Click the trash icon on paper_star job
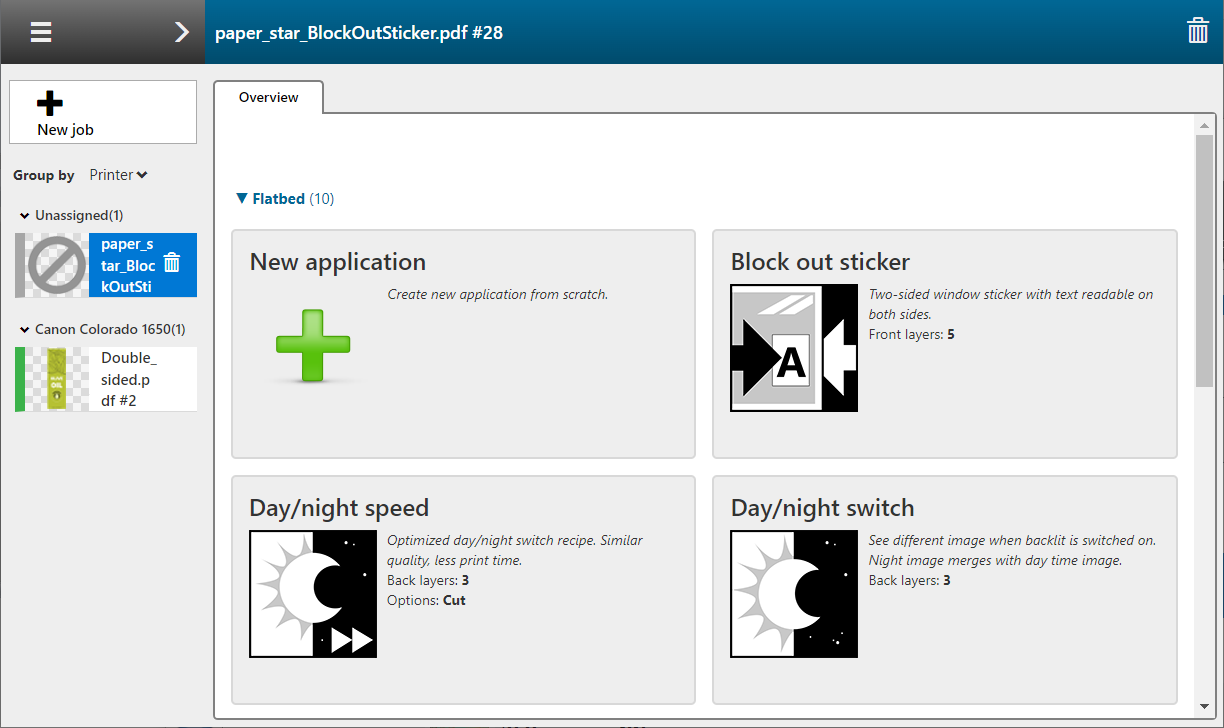Screen dimensions: 1224x728 (x=172, y=263)
